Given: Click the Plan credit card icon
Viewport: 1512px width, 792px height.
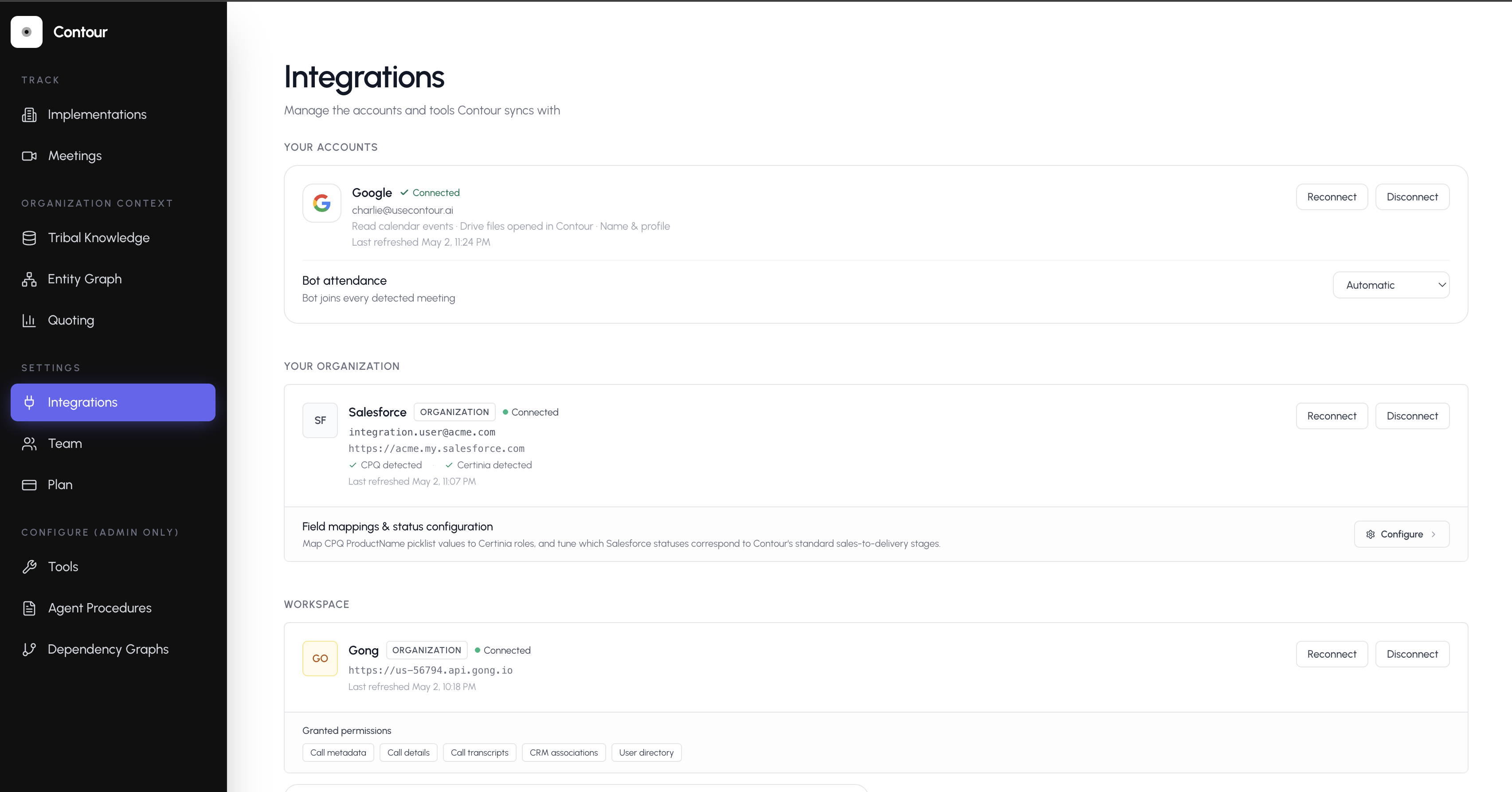Looking at the screenshot, I should point(29,484).
